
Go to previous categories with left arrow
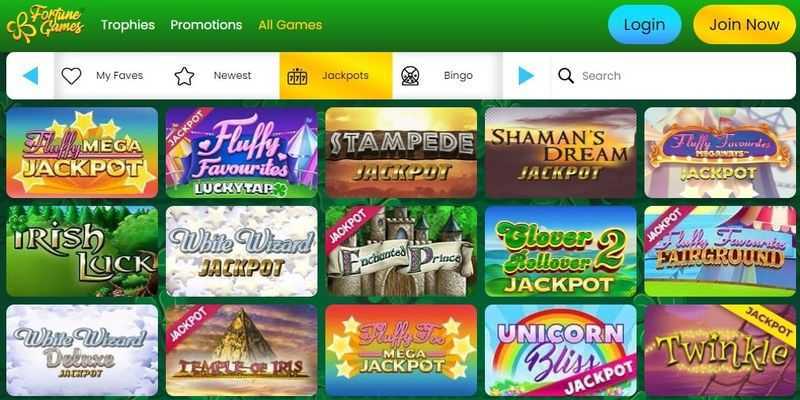tap(31, 76)
